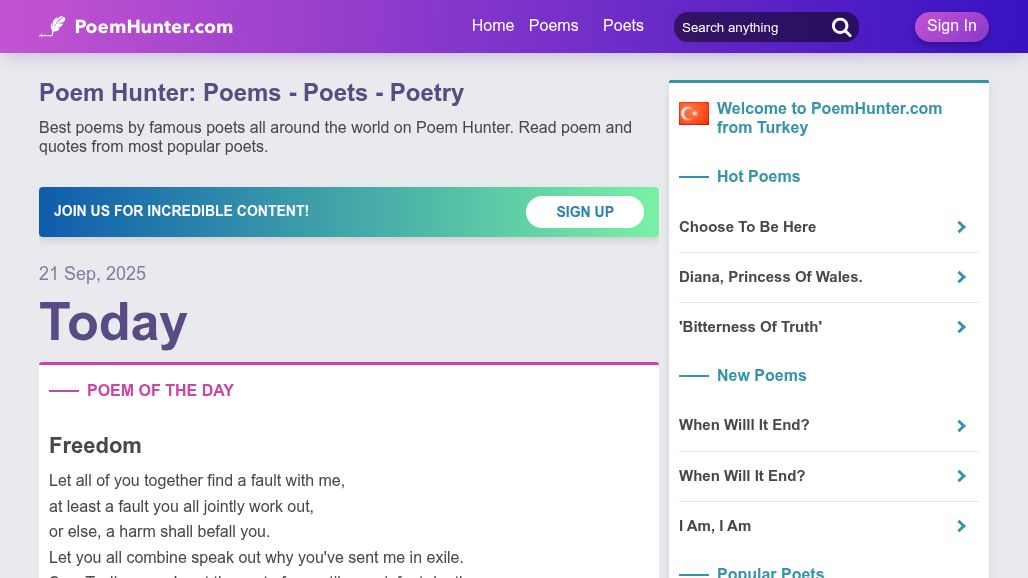
Task: Click chevron next to I Am, I Am
Action: click(961, 526)
